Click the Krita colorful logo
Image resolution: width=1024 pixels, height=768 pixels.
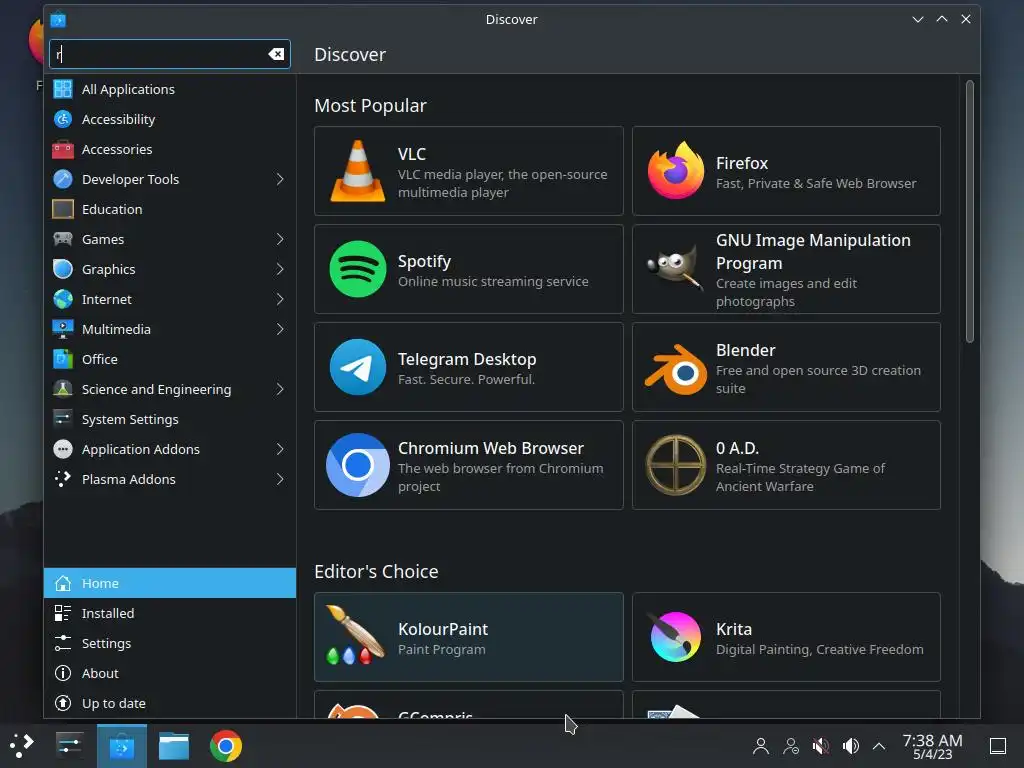pyautogui.click(x=675, y=637)
